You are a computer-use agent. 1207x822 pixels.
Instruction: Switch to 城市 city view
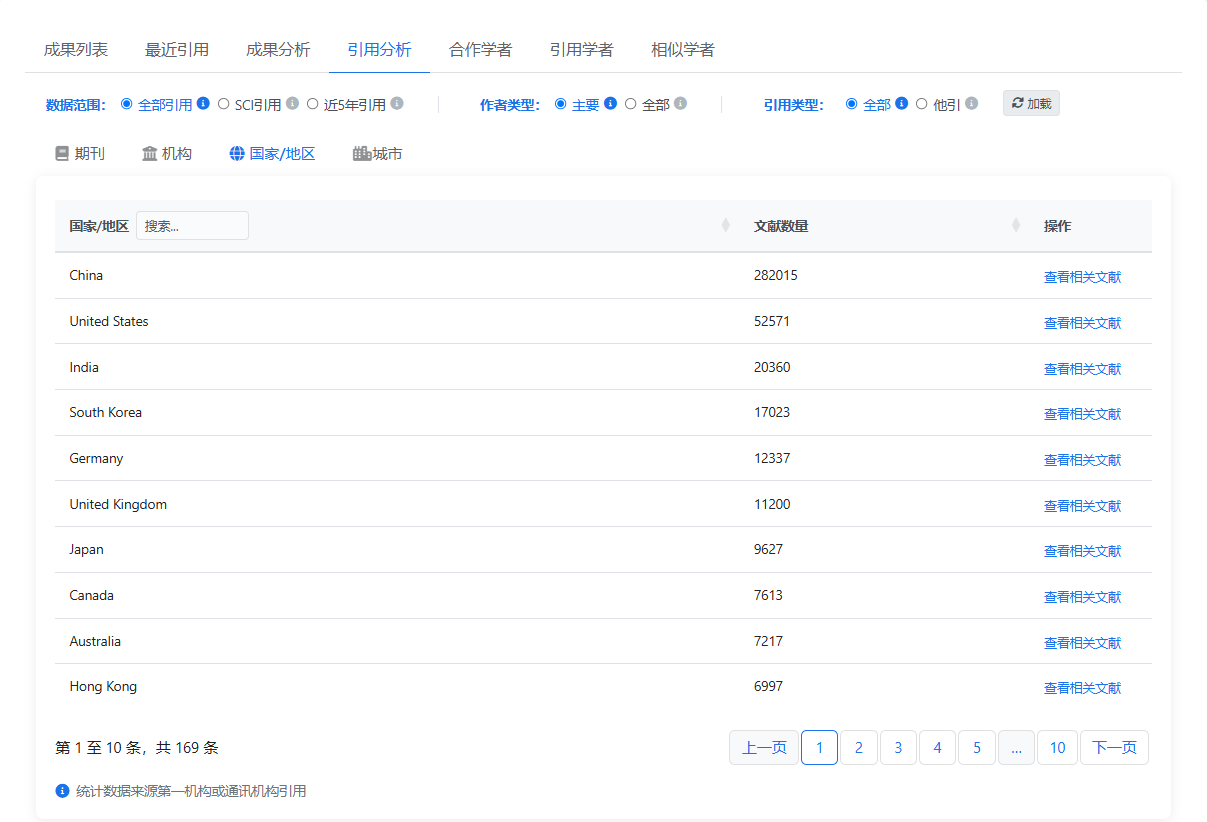[x=378, y=154]
